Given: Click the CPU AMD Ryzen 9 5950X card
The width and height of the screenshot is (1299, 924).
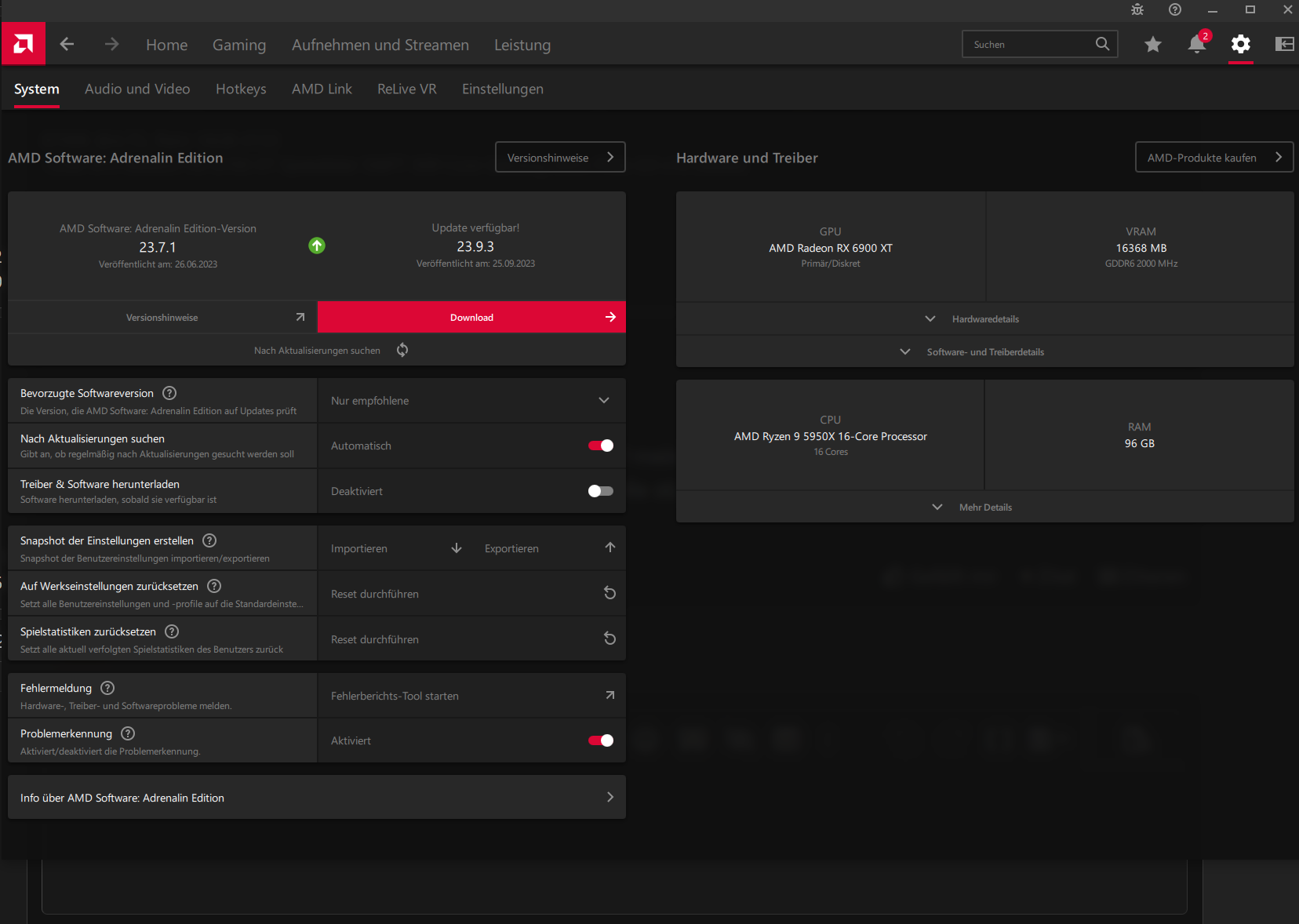Looking at the screenshot, I should pos(830,435).
